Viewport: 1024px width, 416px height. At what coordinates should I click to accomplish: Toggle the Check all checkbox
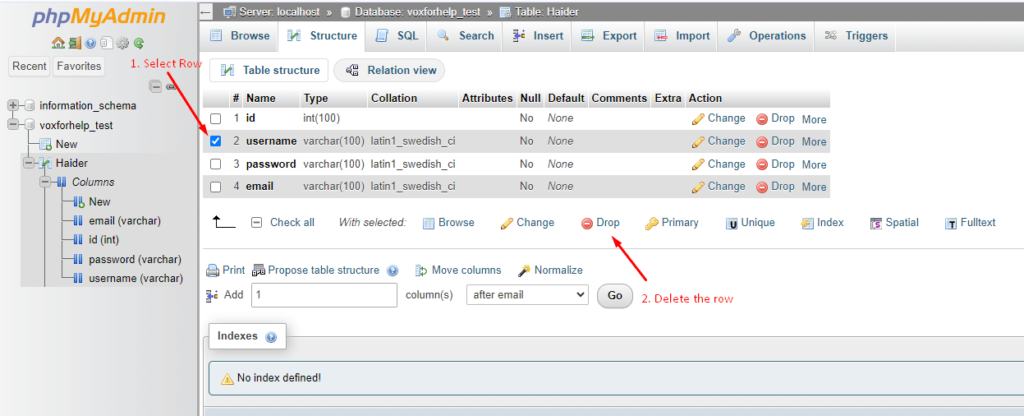click(x=257, y=223)
